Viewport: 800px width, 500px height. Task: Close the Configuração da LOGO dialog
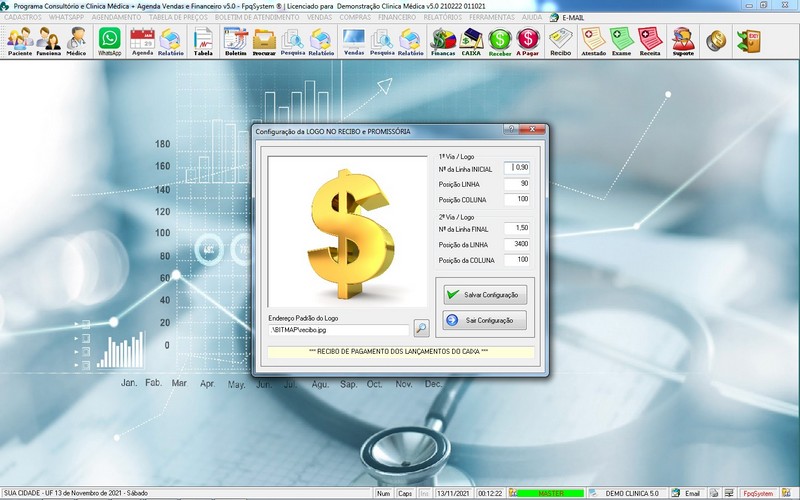(x=532, y=129)
